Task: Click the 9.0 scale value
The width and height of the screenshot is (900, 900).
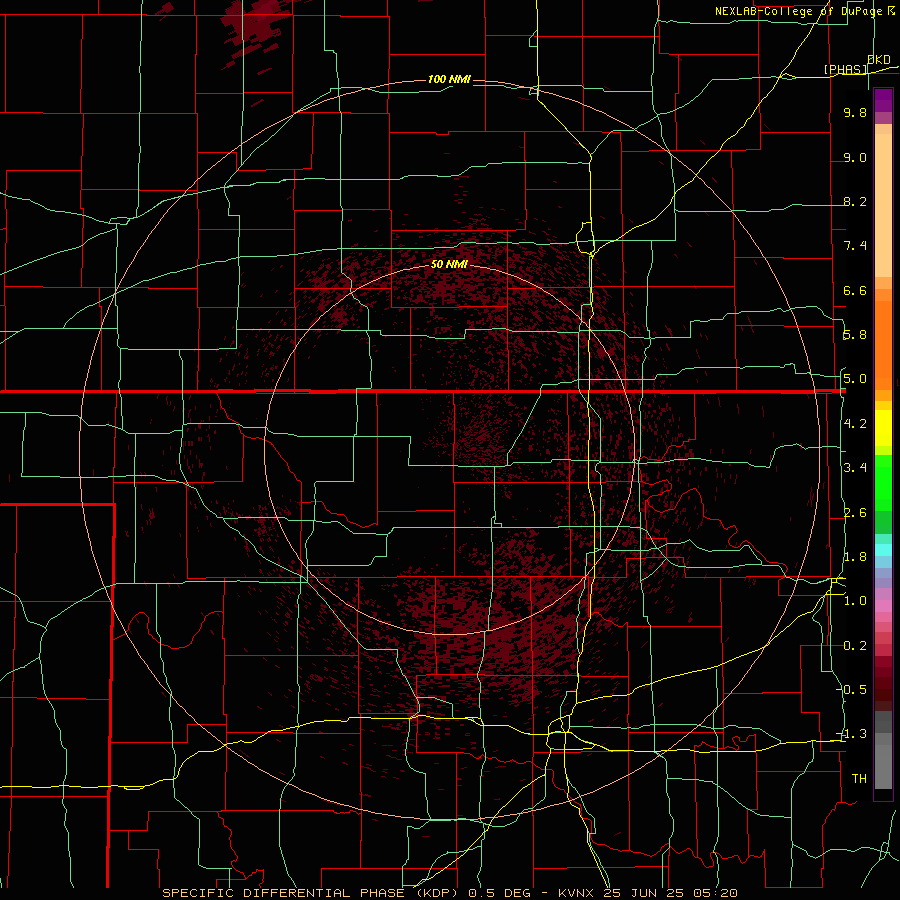Action: (x=855, y=157)
